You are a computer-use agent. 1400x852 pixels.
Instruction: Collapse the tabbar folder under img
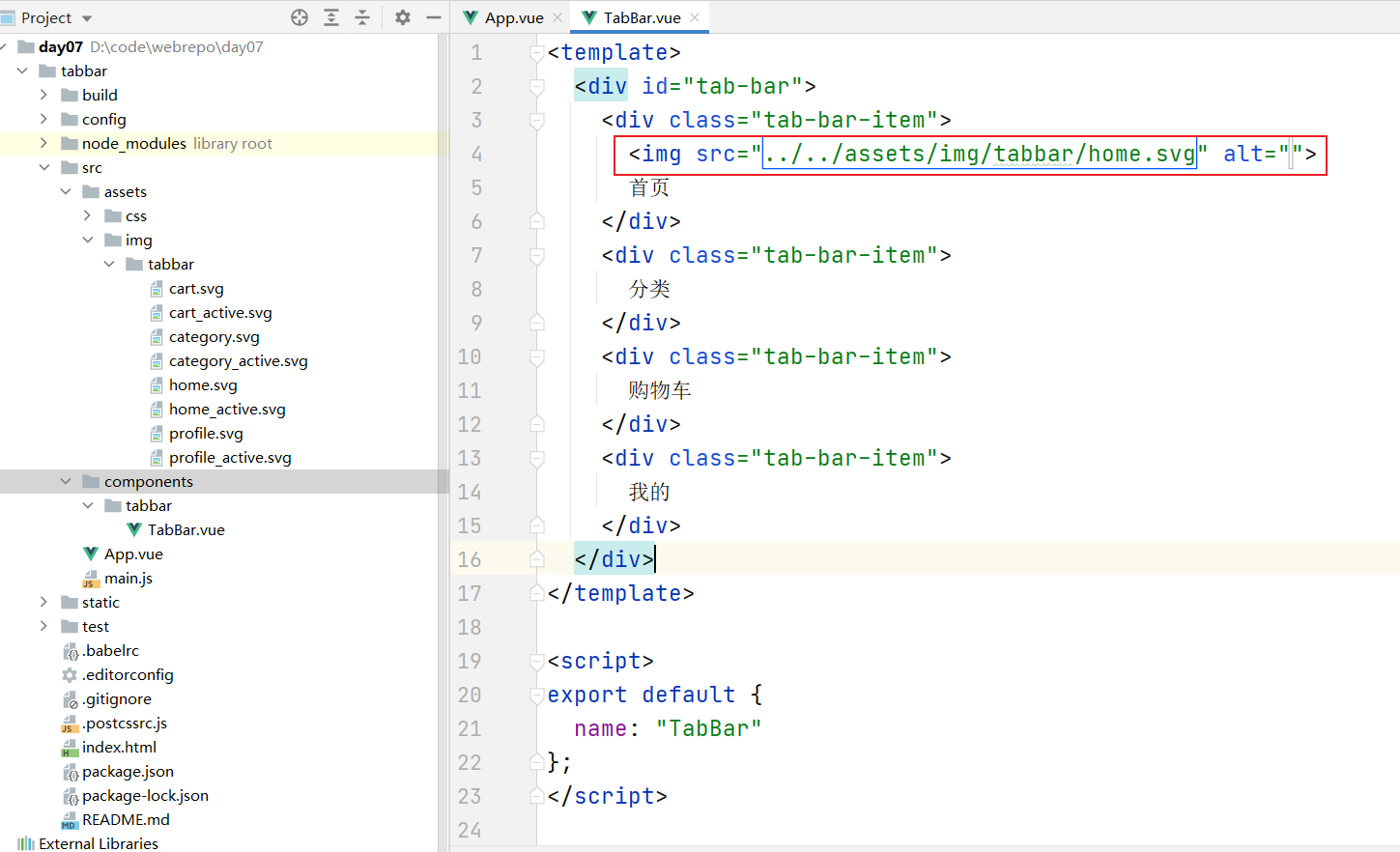109,264
